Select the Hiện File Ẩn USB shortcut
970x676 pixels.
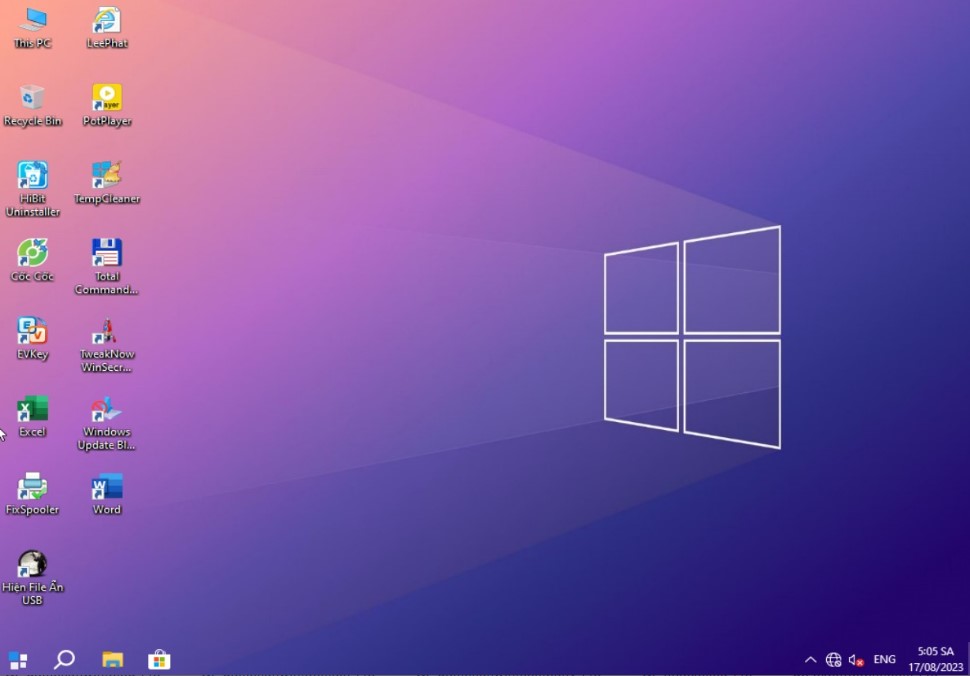click(x=32, y=578)
